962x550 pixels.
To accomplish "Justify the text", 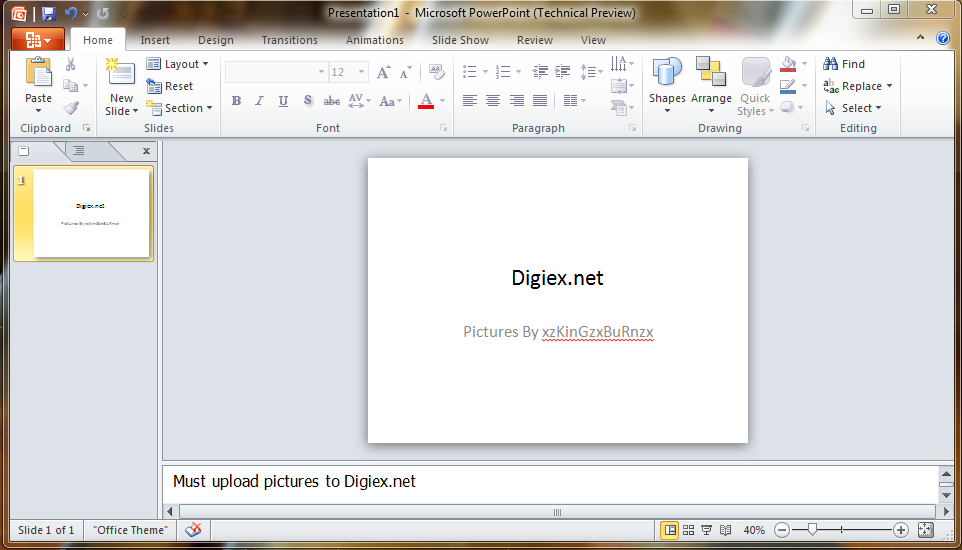I will 540,100.
